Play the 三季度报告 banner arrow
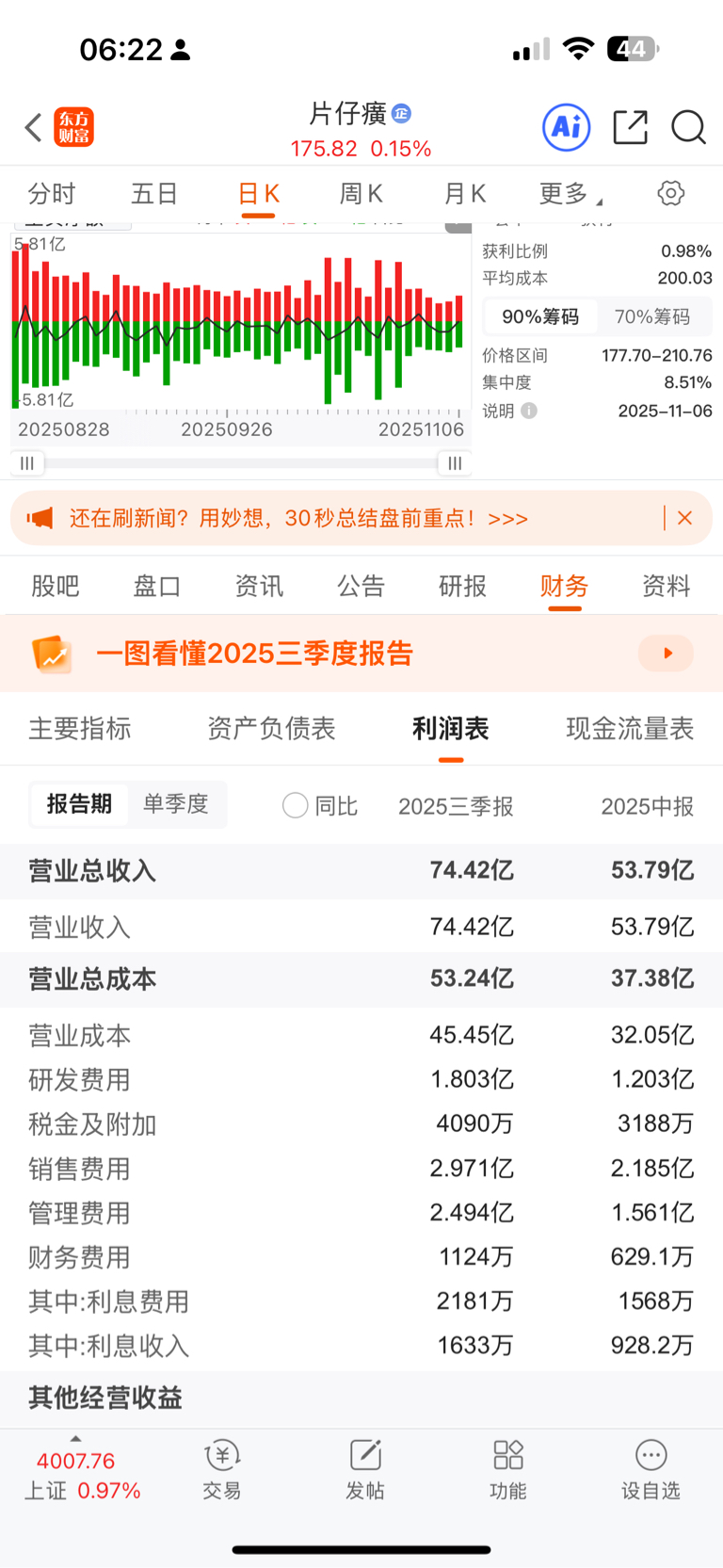 pos(667,654)
